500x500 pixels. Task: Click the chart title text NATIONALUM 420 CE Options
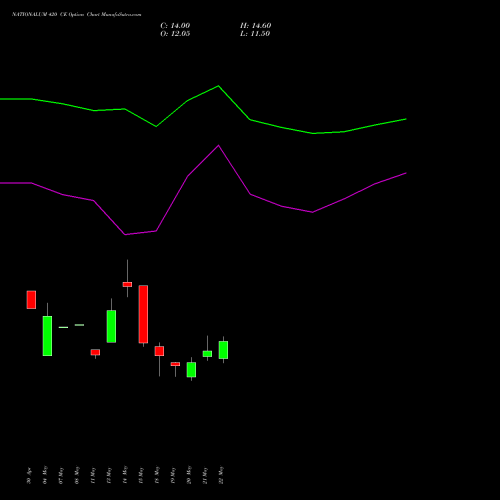(x=48, y=15)
